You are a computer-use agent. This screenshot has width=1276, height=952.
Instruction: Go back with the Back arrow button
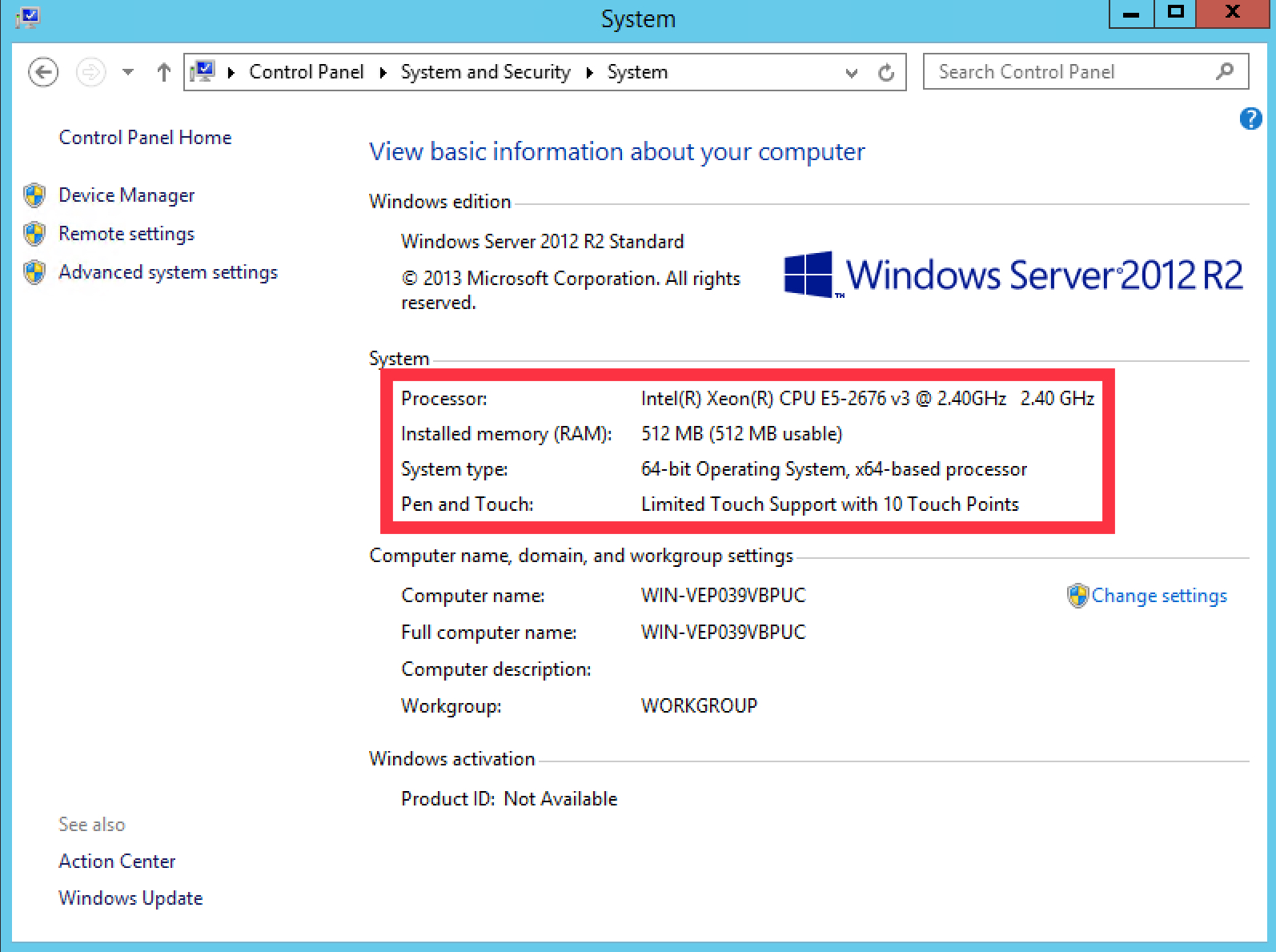(43, 72)
